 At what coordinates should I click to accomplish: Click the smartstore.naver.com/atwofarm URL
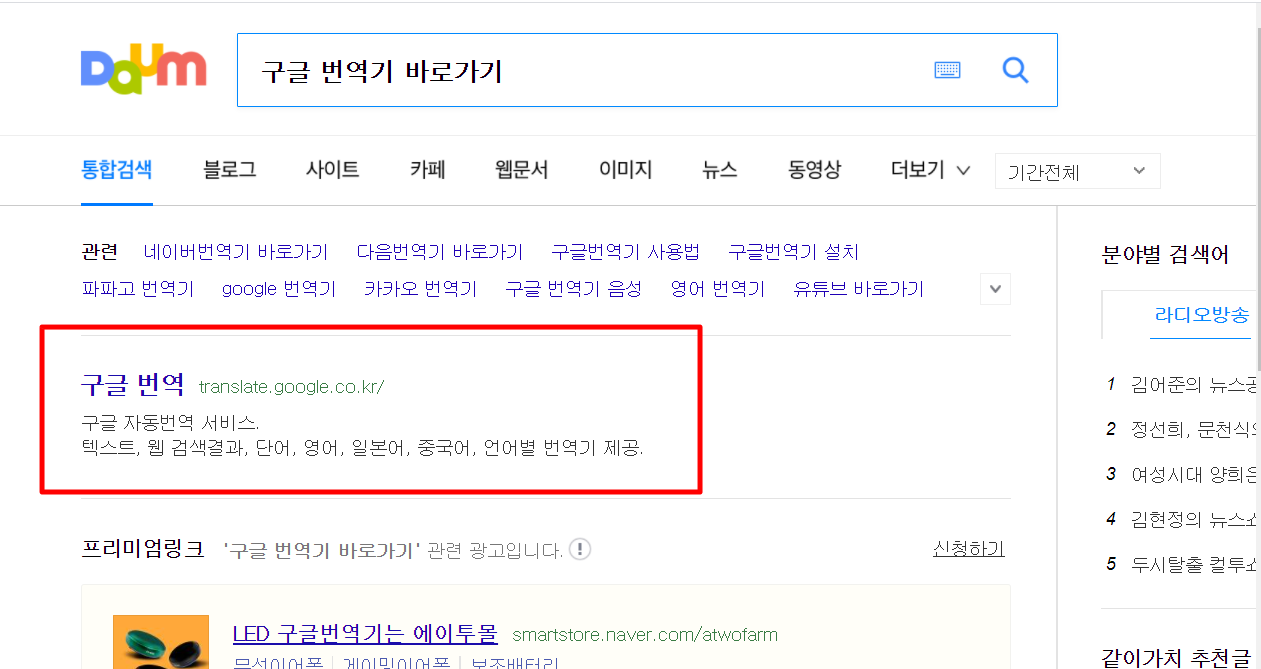(645, 635)
